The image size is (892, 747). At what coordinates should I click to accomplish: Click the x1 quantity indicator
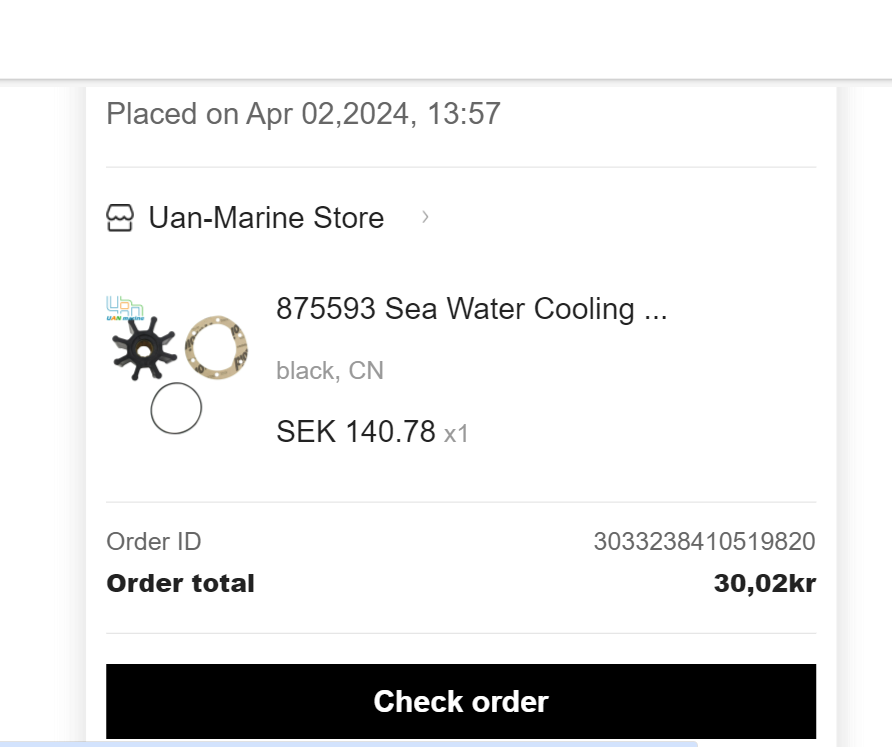pos(456,434)
